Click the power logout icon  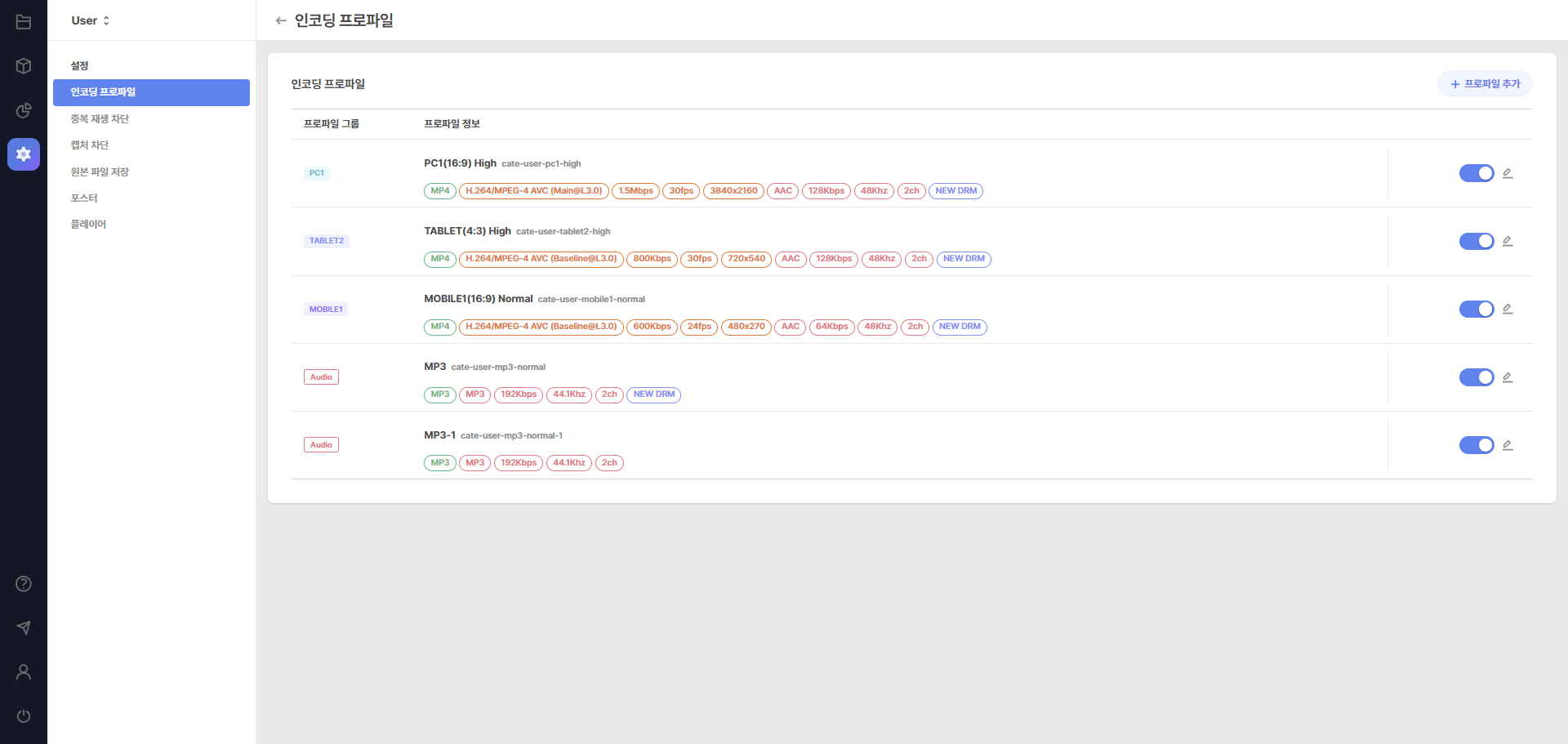pyautogui.click(x=24, y=716)
